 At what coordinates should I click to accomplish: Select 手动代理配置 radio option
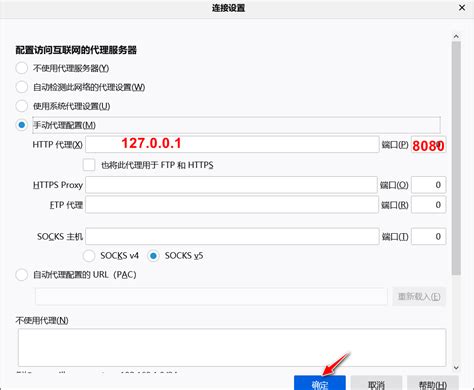22,125
